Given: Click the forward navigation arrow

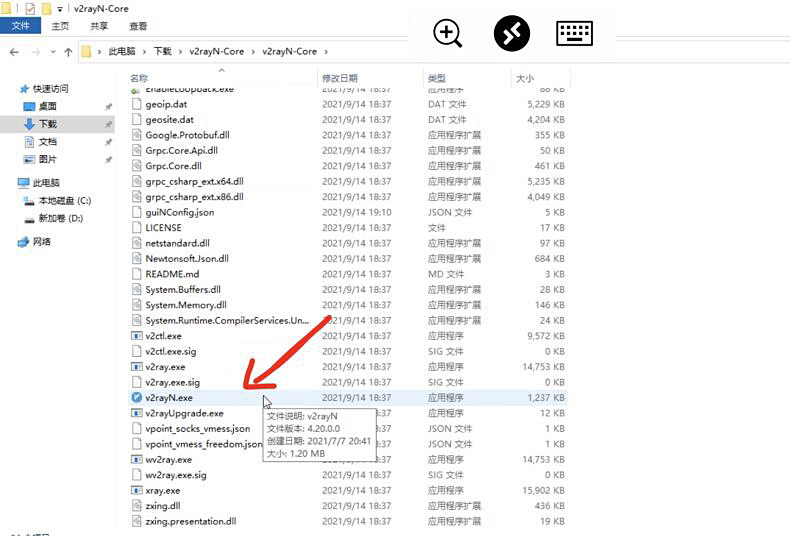Looking at the screenshot, I should 35,52.
